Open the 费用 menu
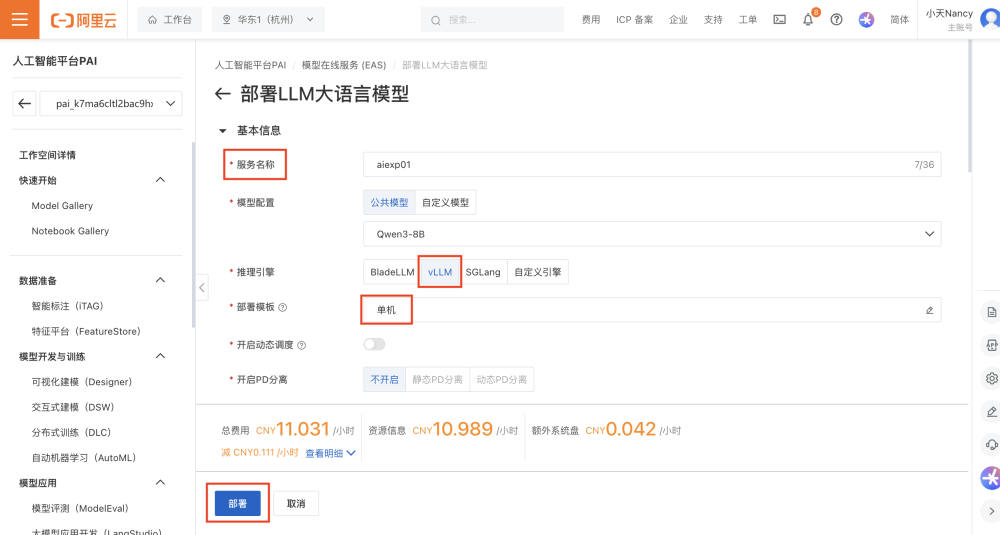Screen dimensions: 1000x535 tap(591, 20)
